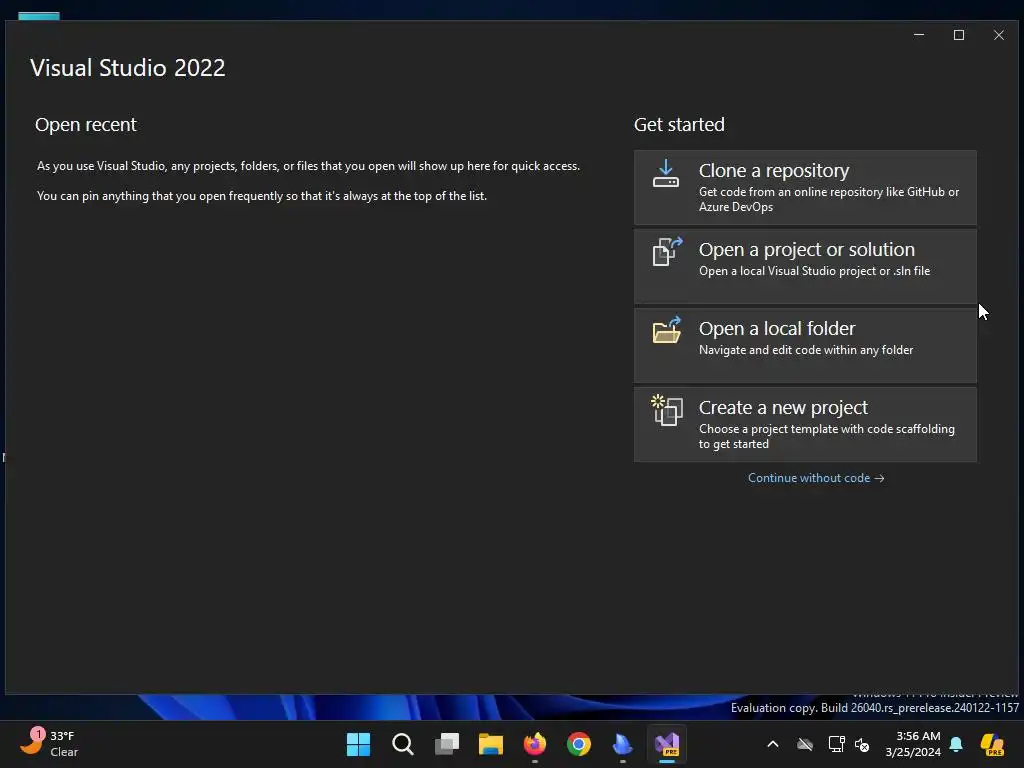Open Google Chrome from the taskbar
1024x768 pixels.
pyautogui.click(x=579, y=744)
